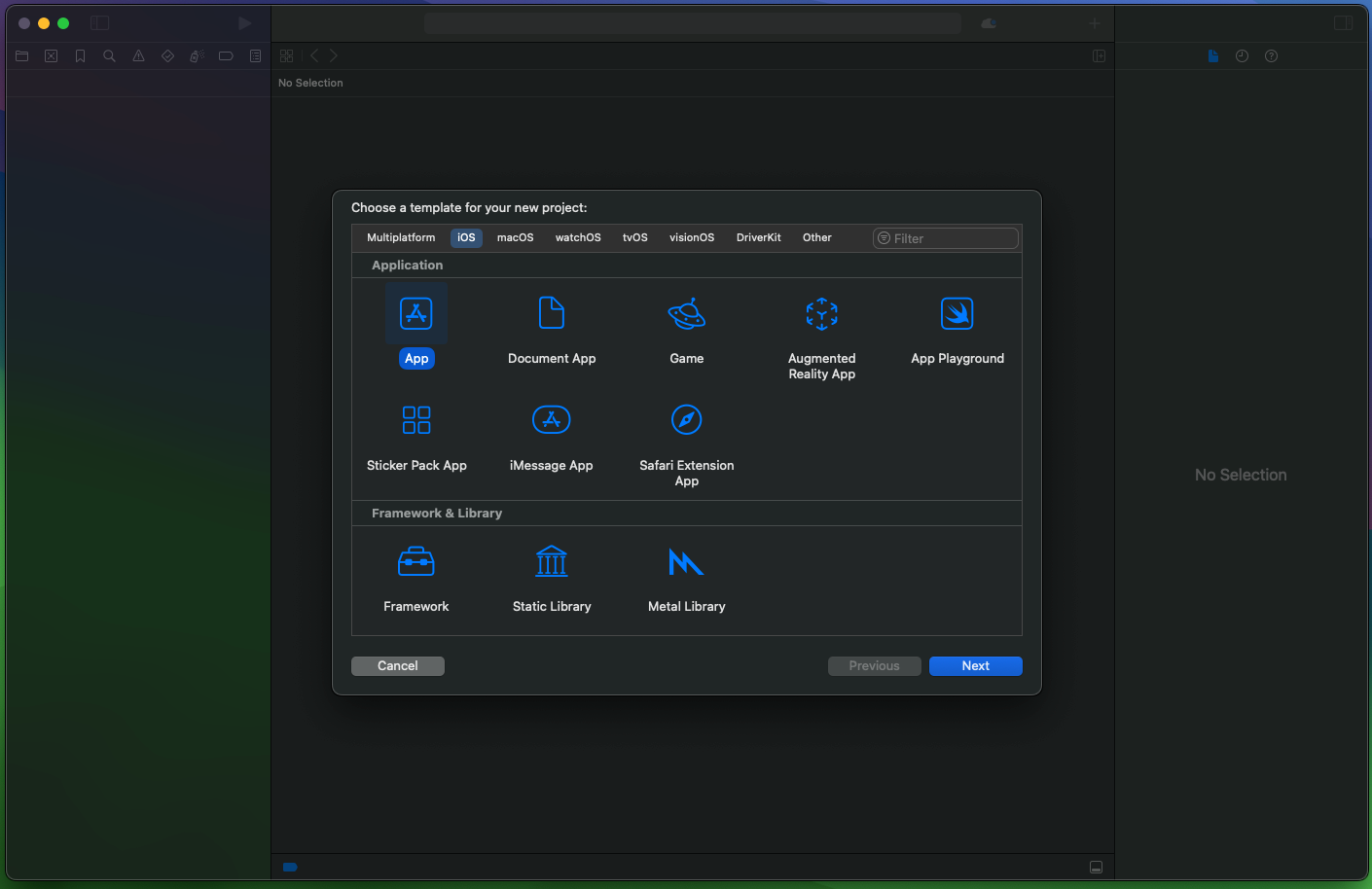Open the History inspector clock icon
The width and height of the screenshot is (1372, 889).
click(1242, 56)
